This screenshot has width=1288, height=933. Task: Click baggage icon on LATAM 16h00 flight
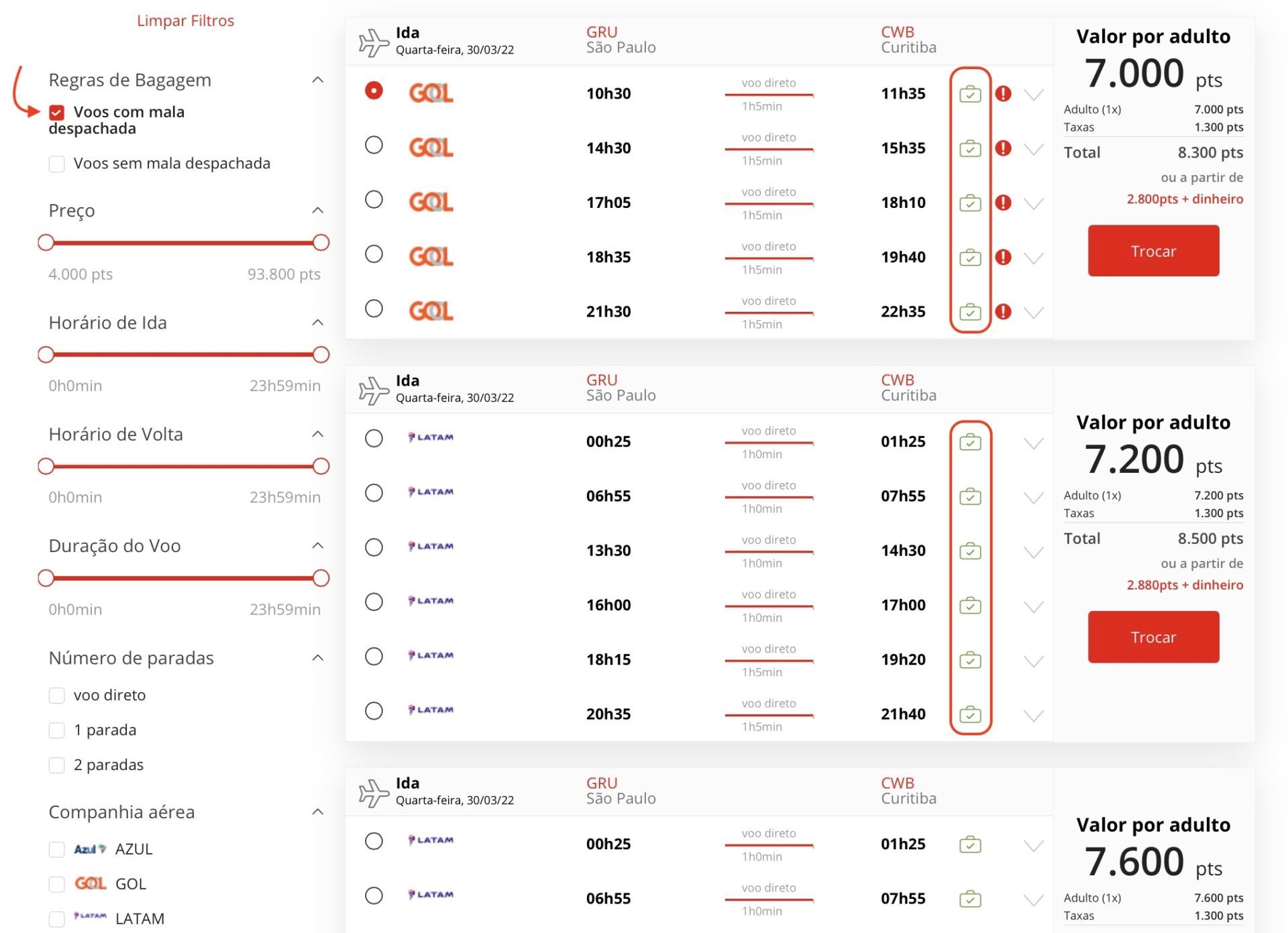[x=970, y=606]
